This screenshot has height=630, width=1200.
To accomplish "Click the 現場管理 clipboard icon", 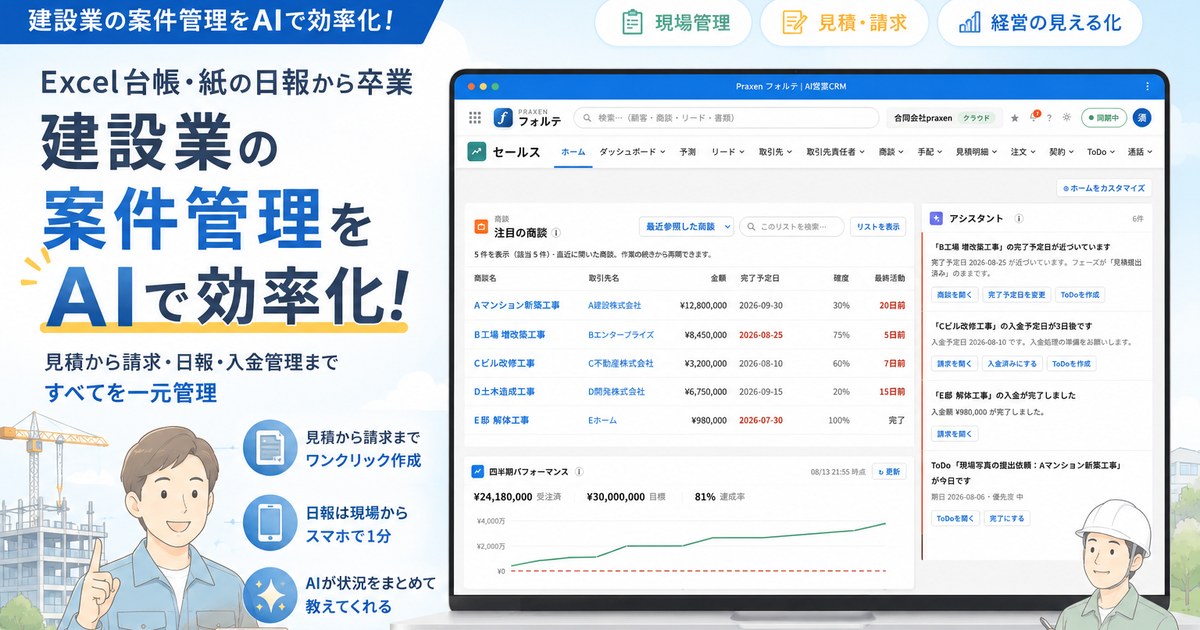I will 632,22.
